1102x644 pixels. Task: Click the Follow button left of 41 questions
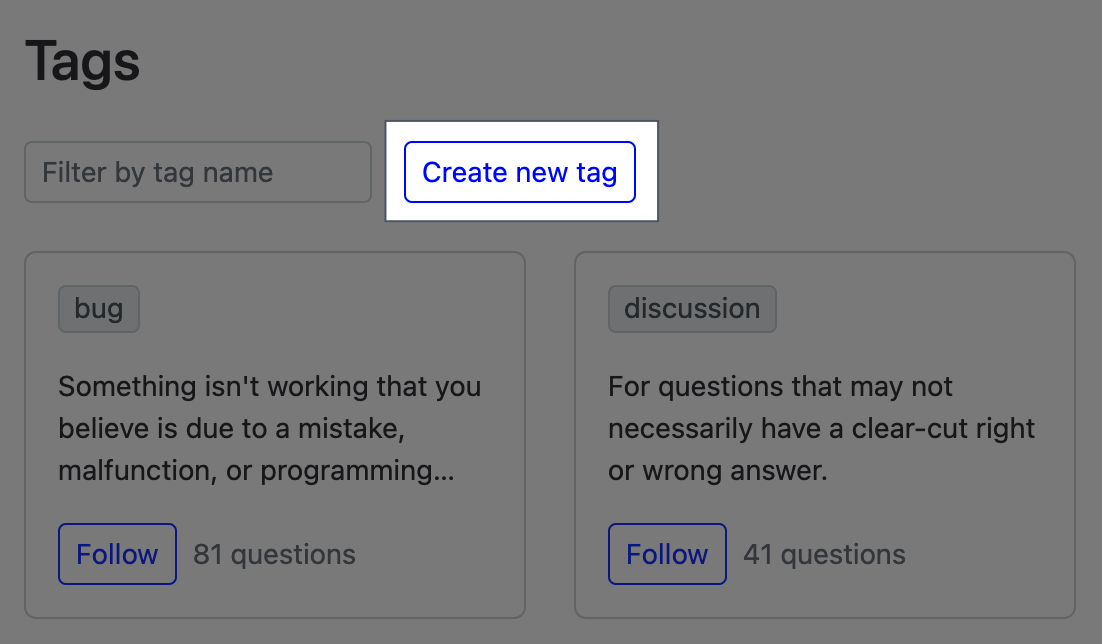pyautogui.click(x=667, y=554)
